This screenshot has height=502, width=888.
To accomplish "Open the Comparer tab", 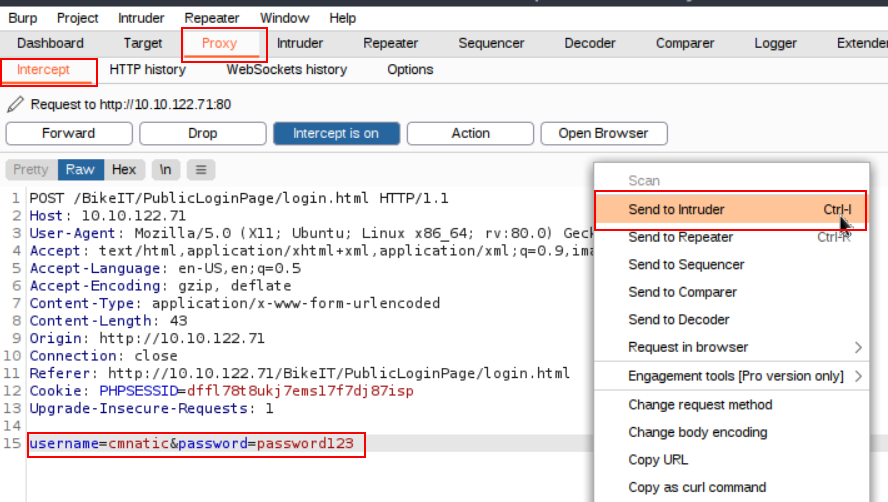I will pos(685,43).
